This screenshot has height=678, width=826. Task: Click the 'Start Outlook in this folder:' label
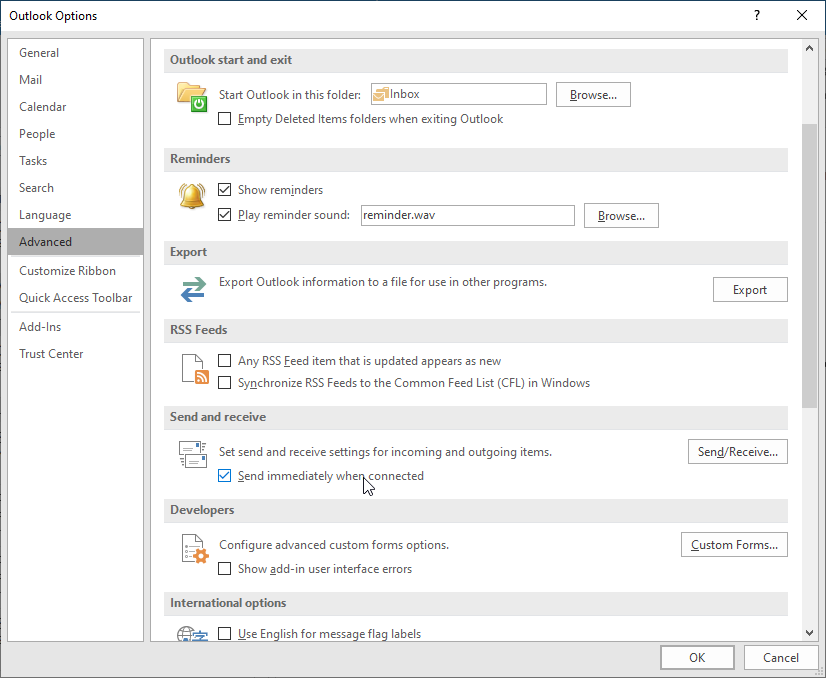[x=290, y=95]
